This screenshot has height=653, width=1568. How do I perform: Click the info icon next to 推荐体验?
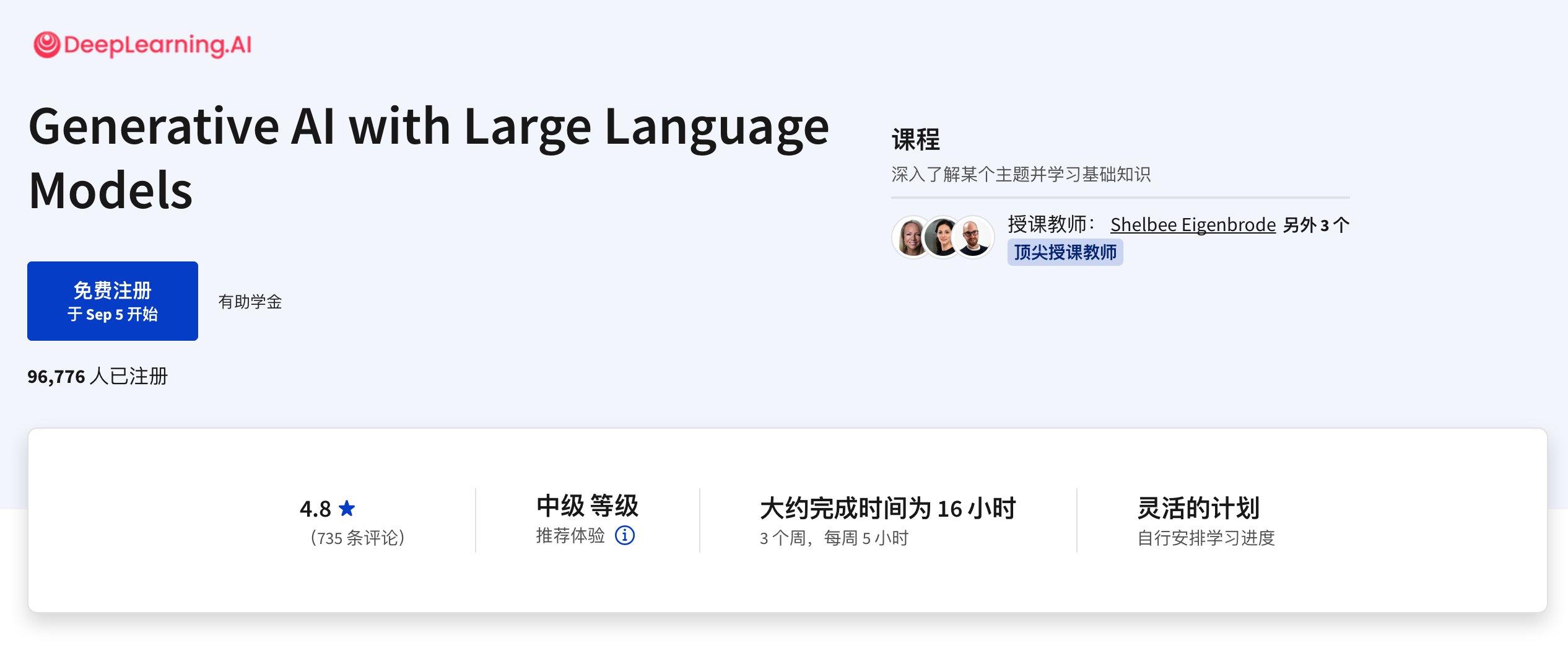(625, 535)
